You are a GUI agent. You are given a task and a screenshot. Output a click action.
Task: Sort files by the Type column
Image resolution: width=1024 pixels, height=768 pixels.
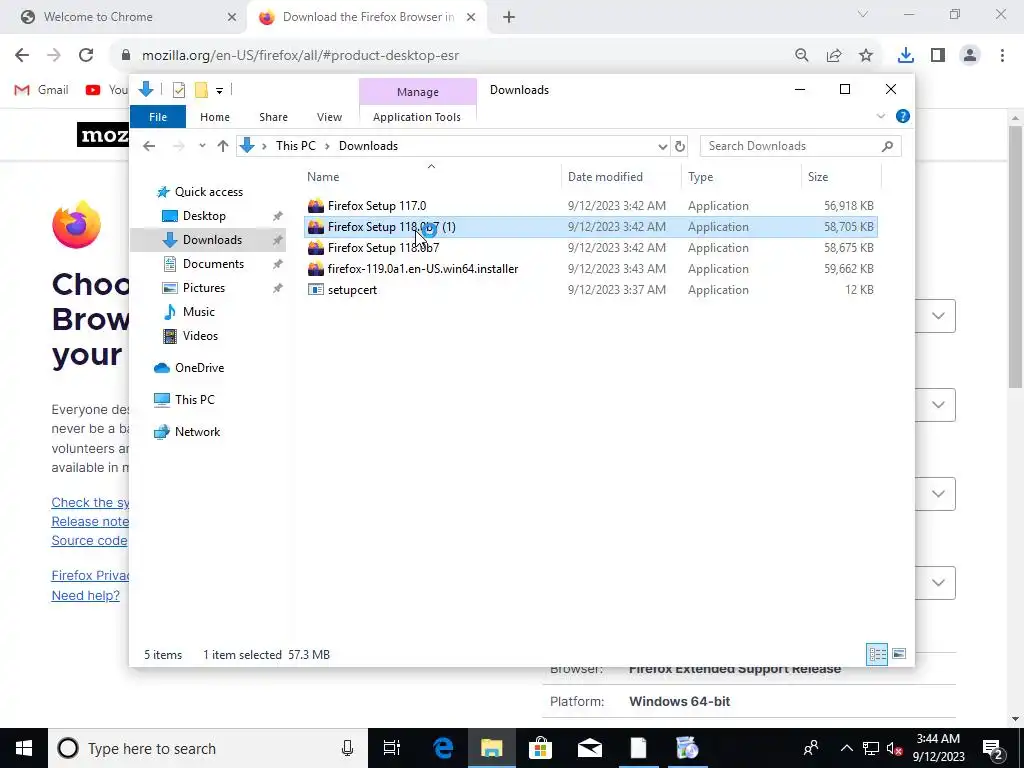point(741,177)
